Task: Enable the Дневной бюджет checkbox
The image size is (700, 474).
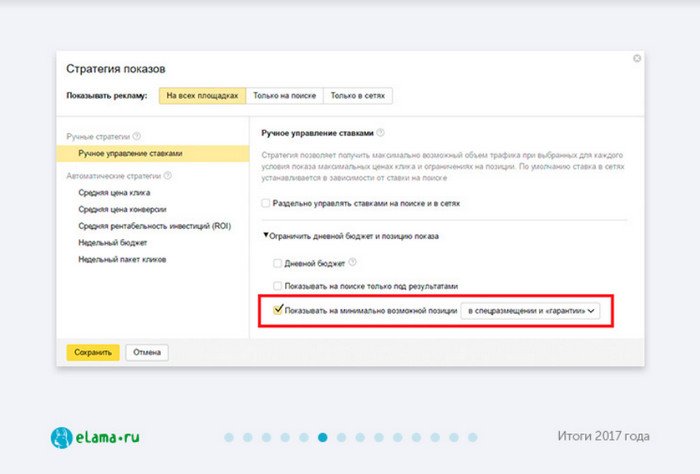Action: (x=277, y=263)
